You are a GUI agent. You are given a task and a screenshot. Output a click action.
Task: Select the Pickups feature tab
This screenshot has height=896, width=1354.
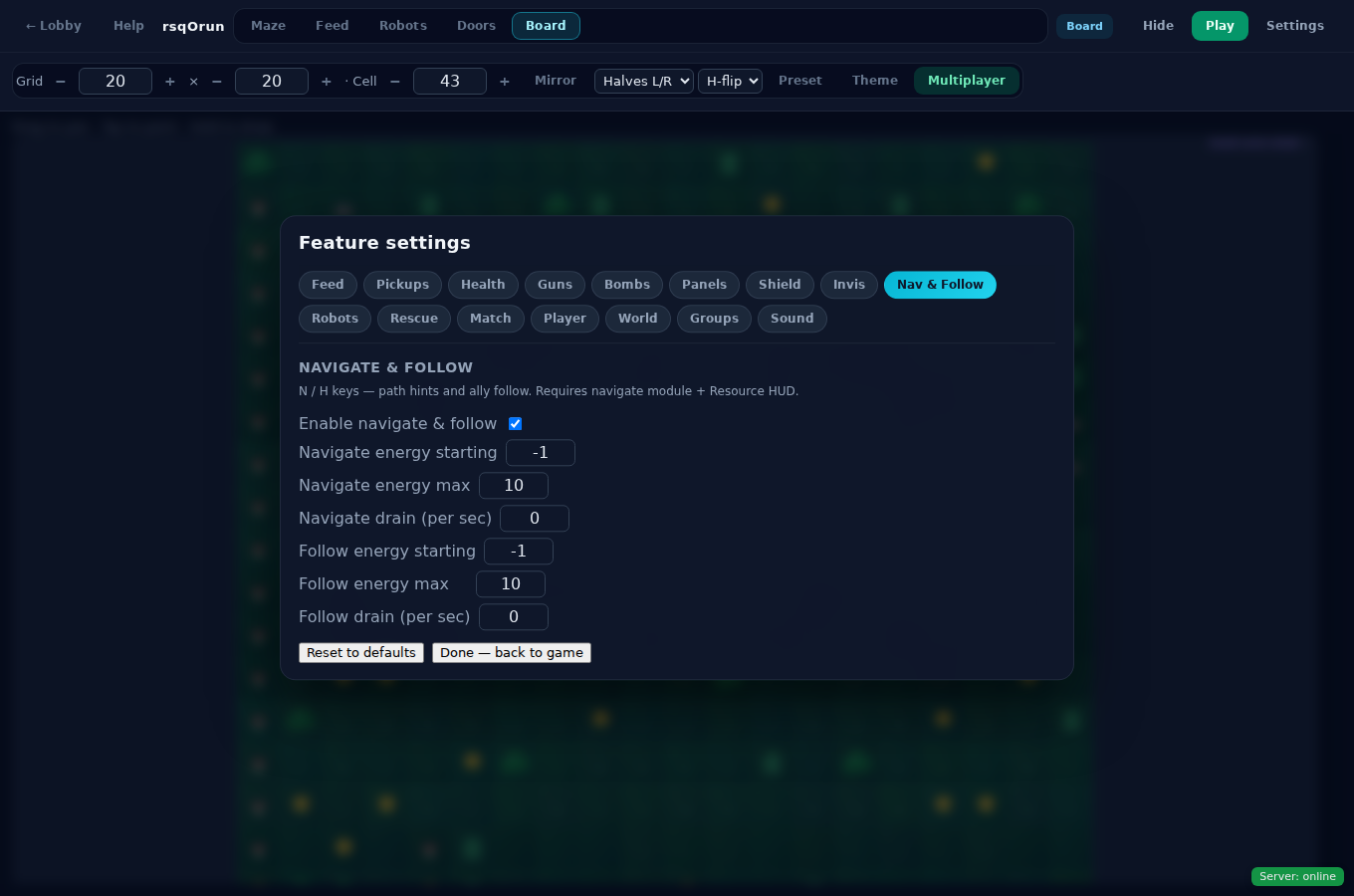pyautogui.click(x=402, y=285)
